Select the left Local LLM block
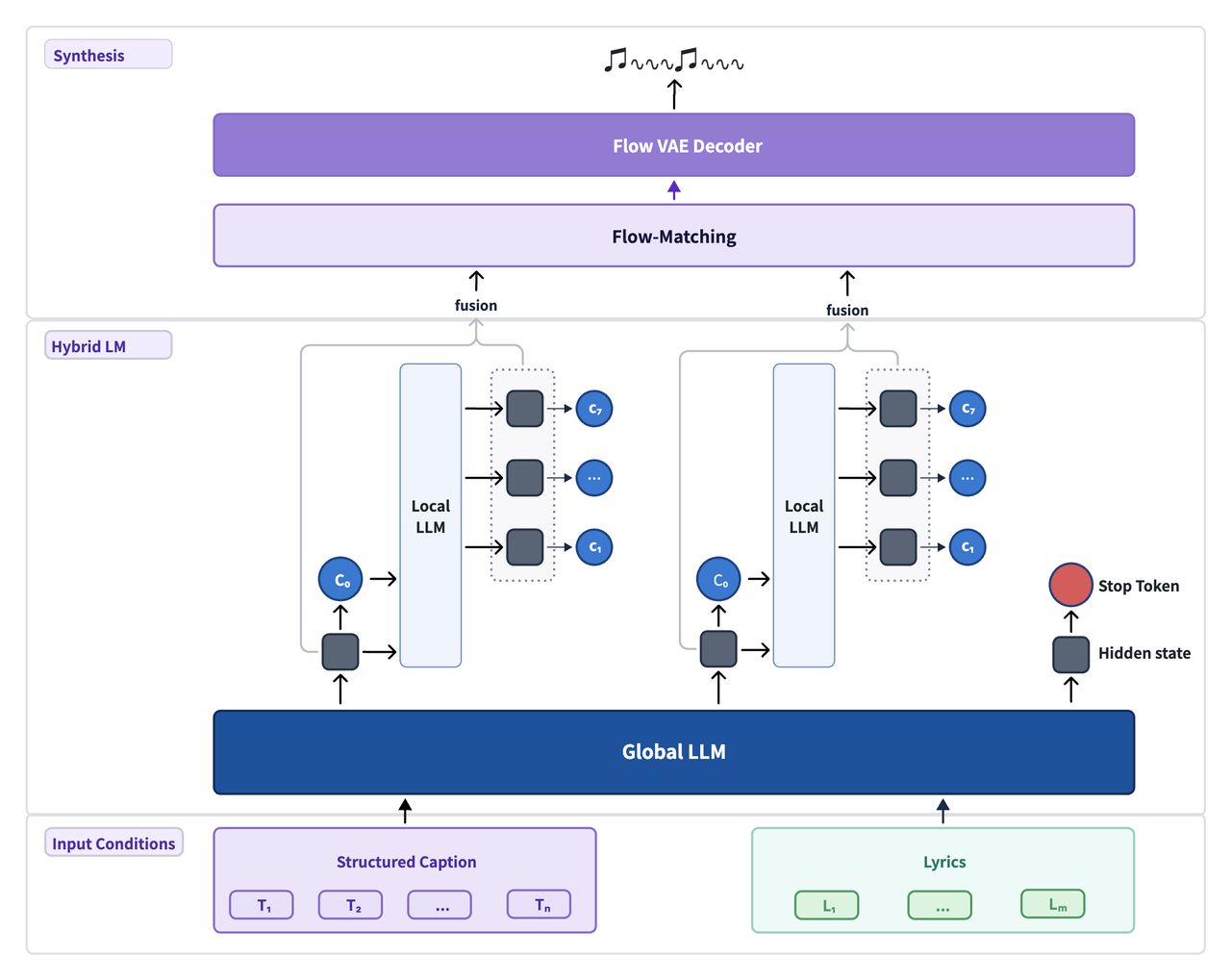 point(431,515)
